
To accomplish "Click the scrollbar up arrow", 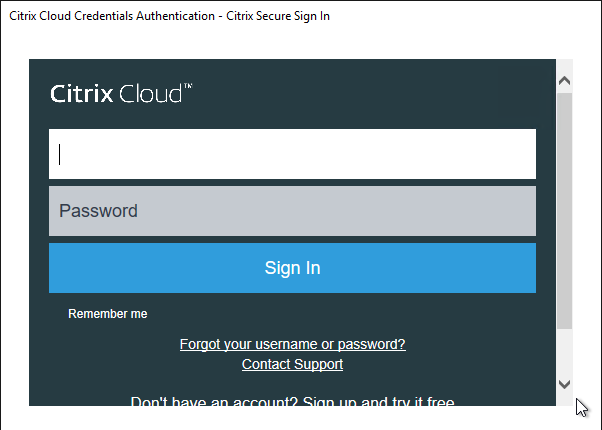I will point(564,81).
